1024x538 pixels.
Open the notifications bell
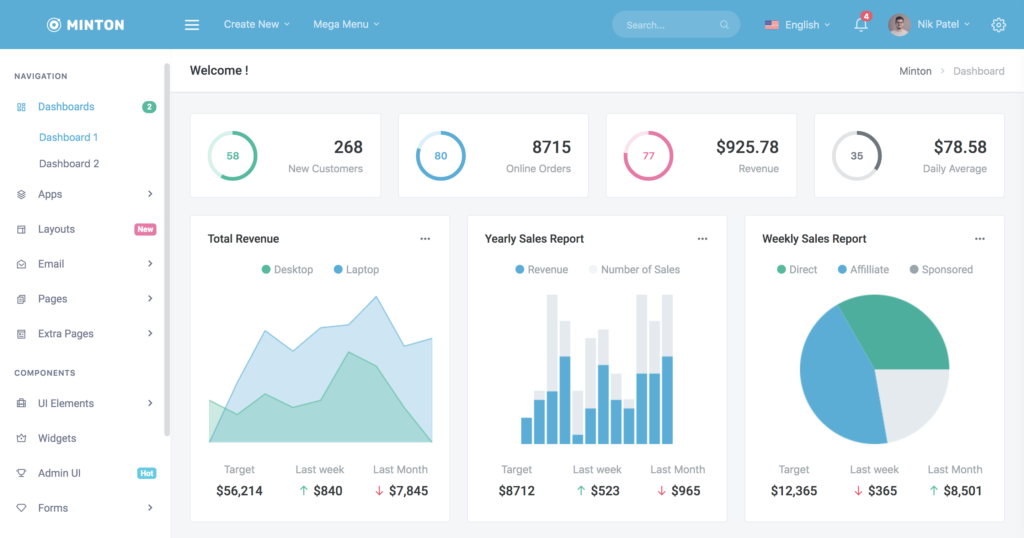pos(861,25)
